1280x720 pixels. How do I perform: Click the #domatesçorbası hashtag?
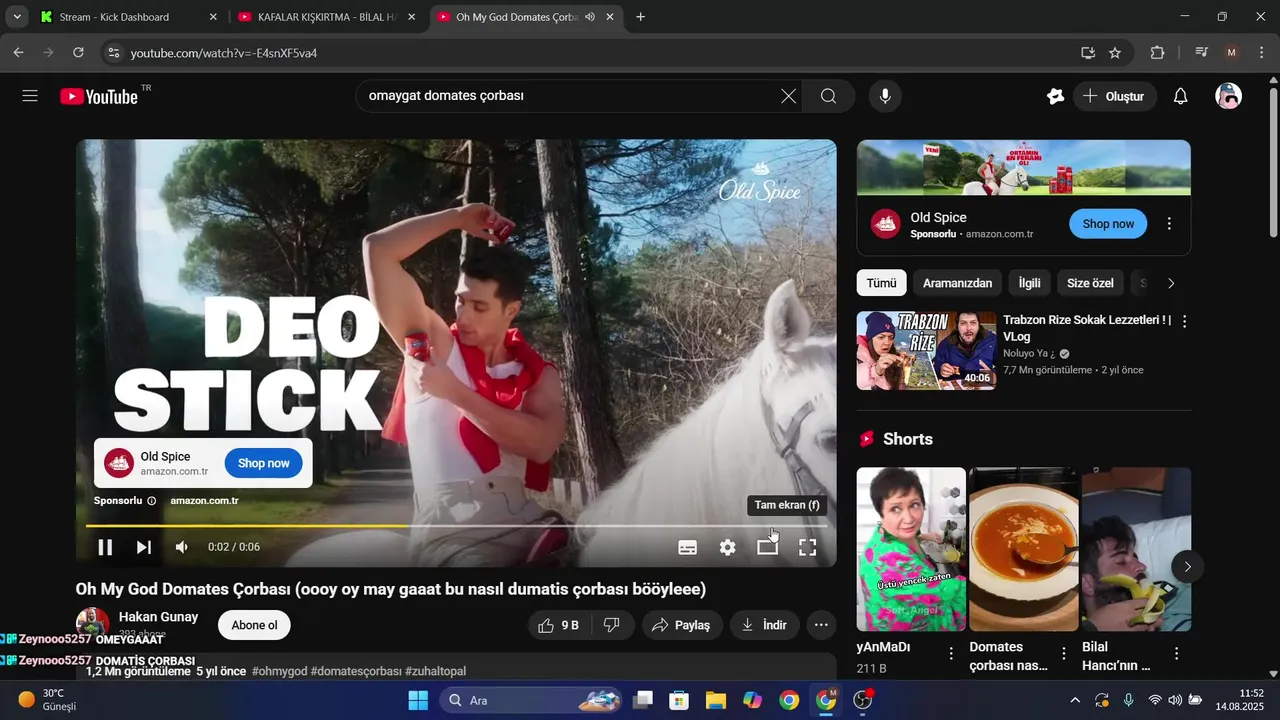coord(356,671)
